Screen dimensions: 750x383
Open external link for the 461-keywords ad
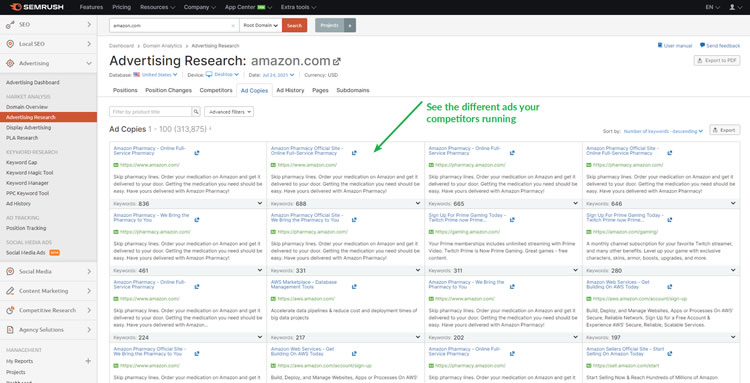(x=197, y=220)
